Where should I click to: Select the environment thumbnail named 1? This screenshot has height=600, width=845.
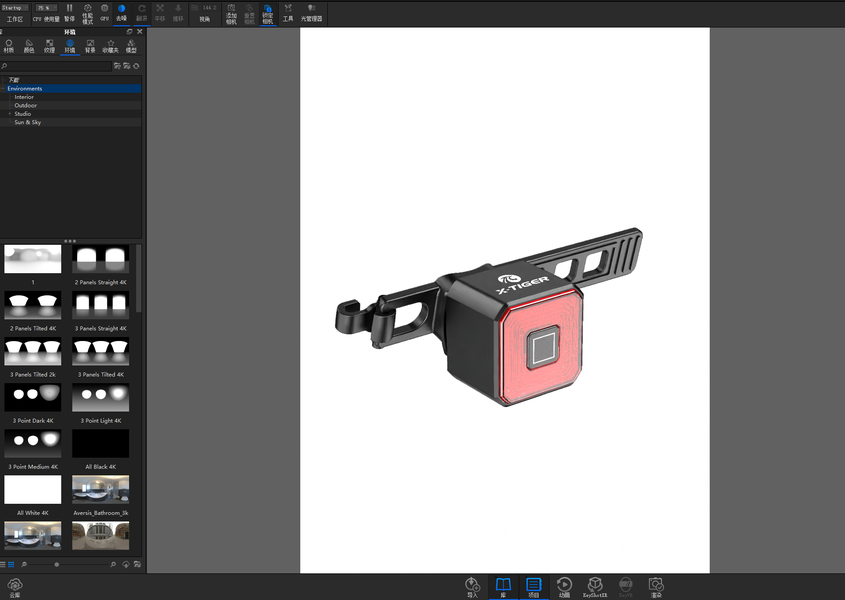click(33, 259)
